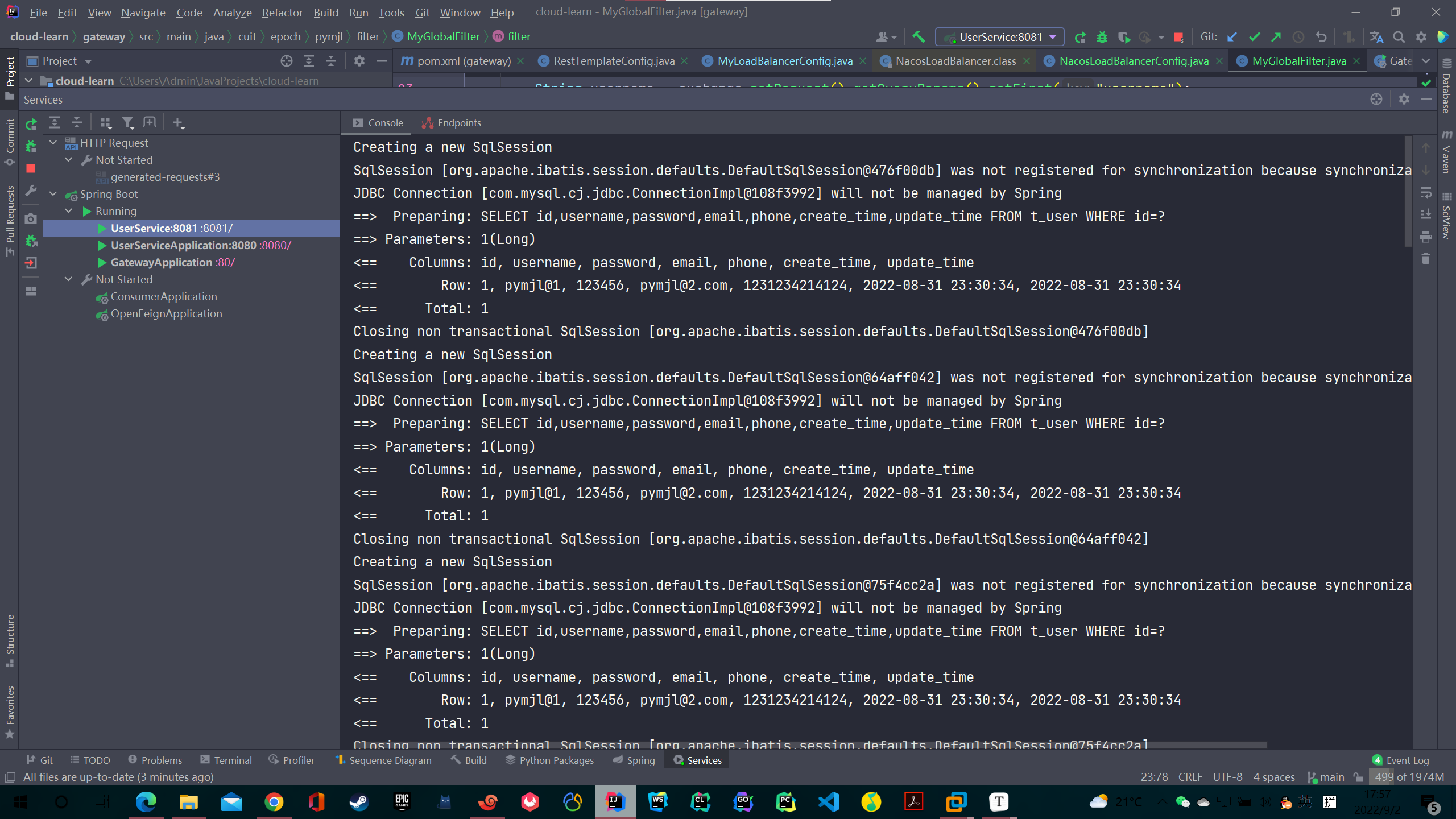Open the Project view mode dropdown
Screen dimensions: 1456x819
coord(88,61)
